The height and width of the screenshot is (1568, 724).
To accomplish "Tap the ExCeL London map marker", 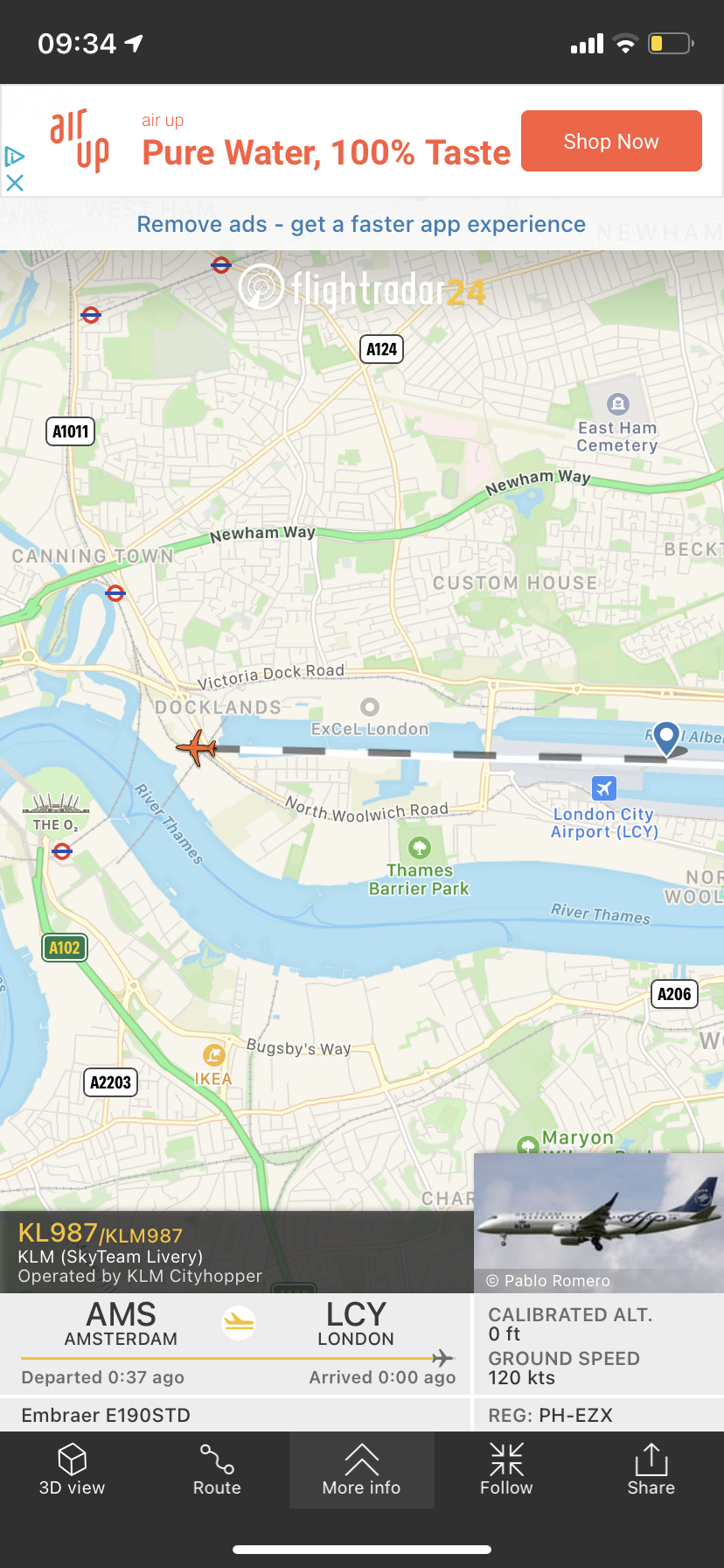I will click(370, 706).
